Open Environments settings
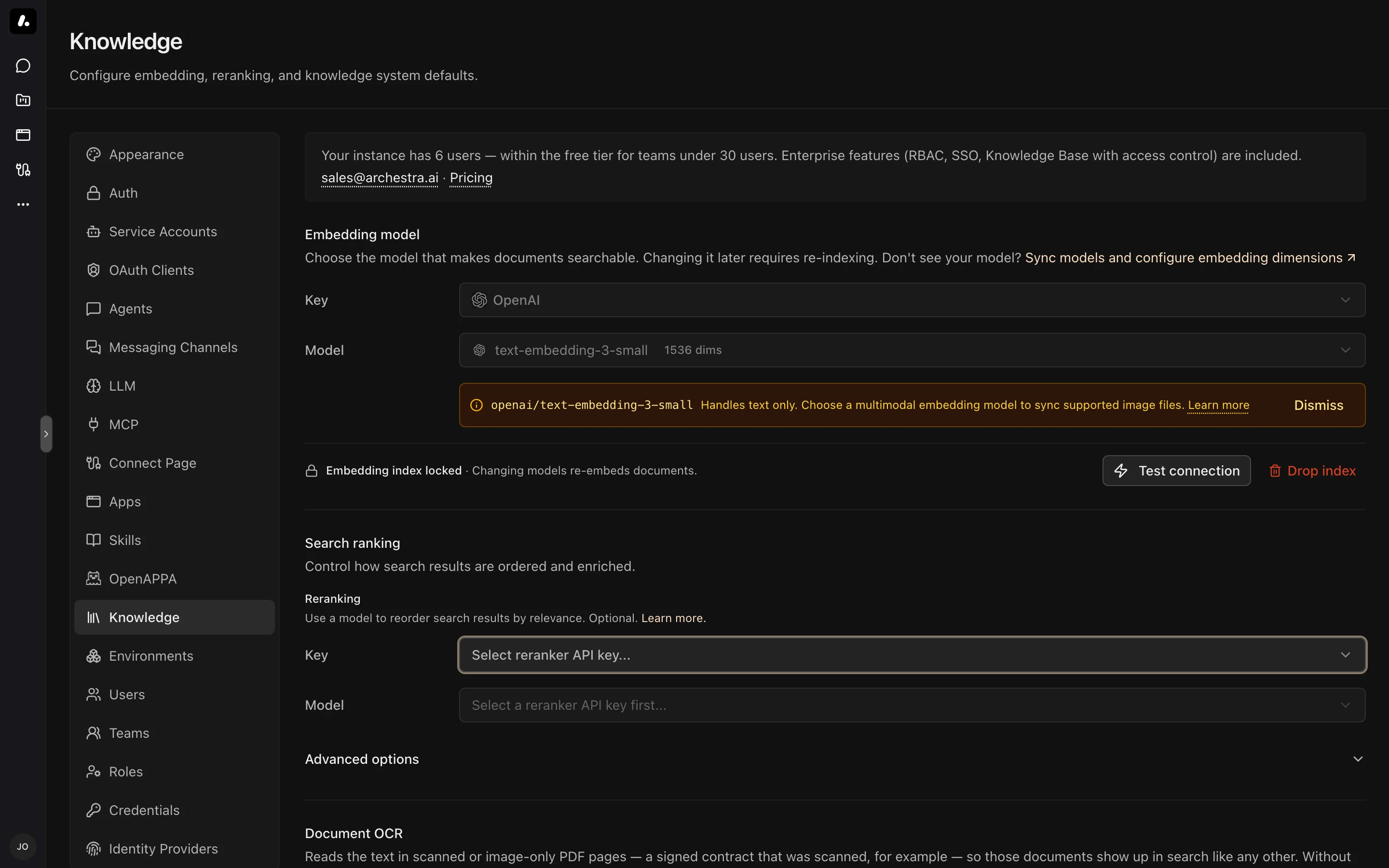Viewport: 1389px width, 868px height. [x=175, y=656]
